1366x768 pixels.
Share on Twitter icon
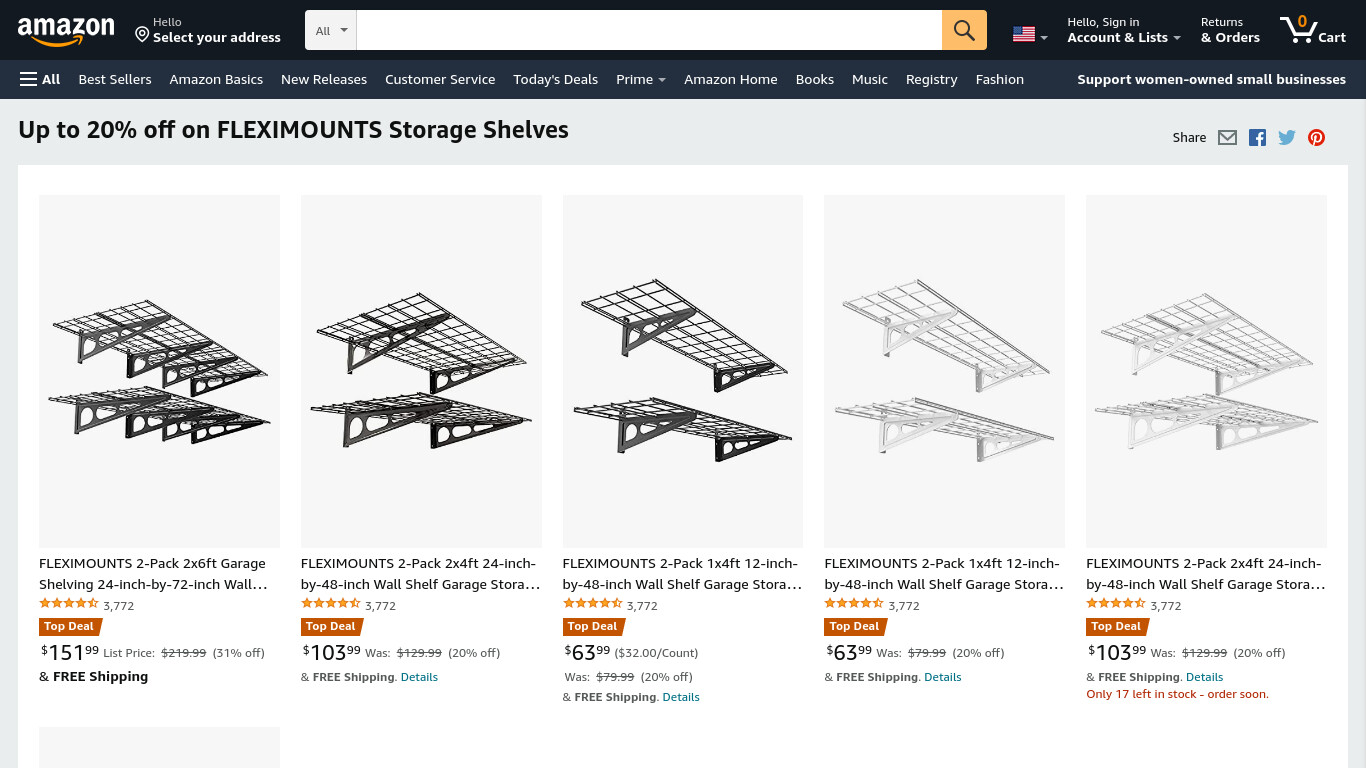[1287, 138]
